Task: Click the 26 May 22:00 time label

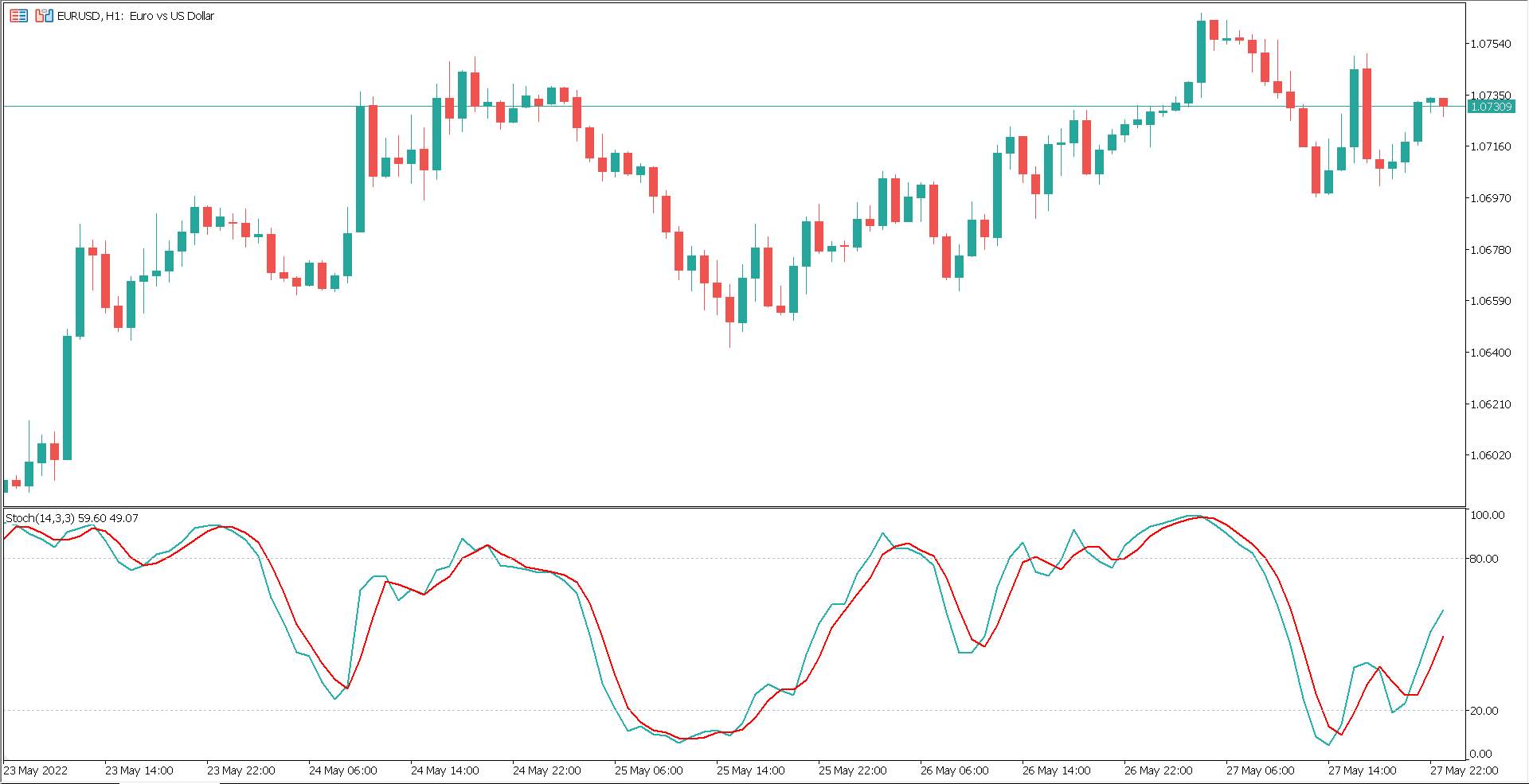Action: pos(1159,770)
